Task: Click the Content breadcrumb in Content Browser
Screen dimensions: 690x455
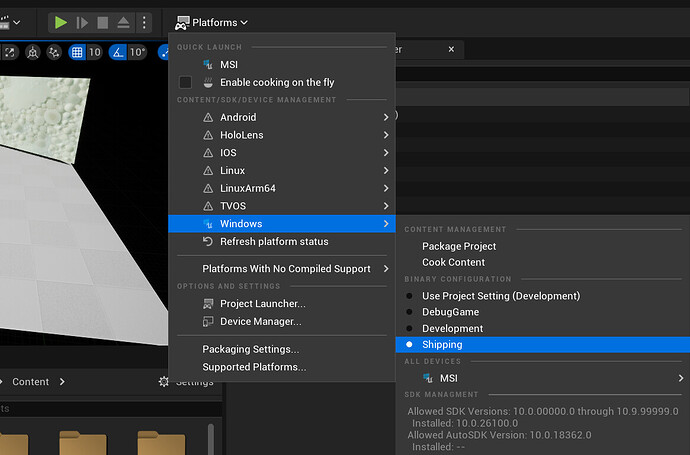Action: [30, 382]
